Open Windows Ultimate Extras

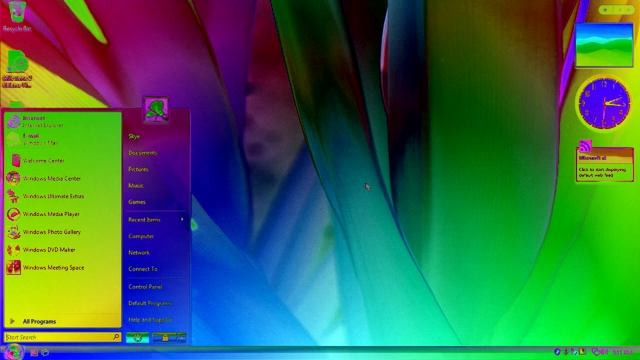tap(62, 196)
